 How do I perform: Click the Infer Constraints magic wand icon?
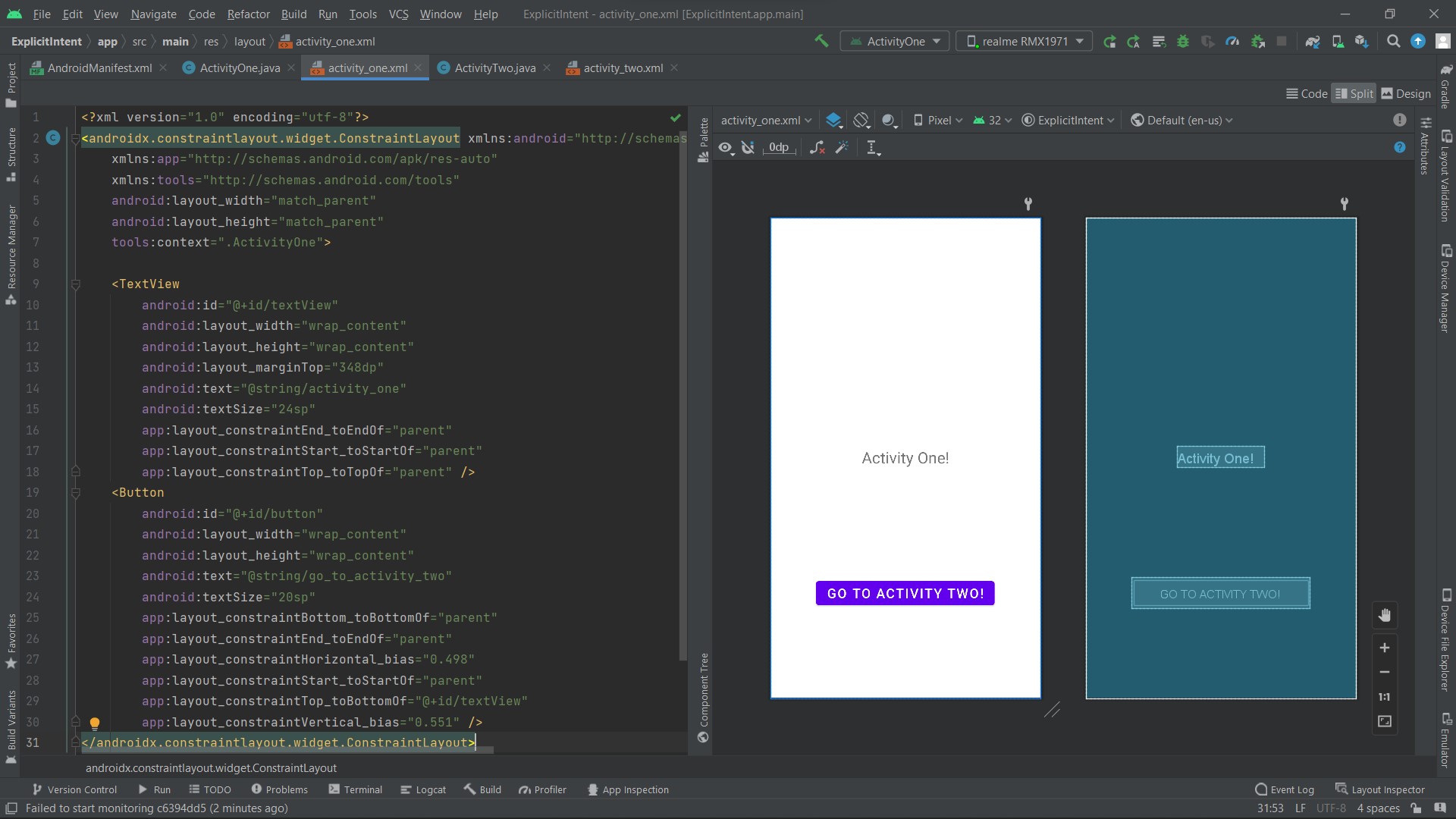842,147
